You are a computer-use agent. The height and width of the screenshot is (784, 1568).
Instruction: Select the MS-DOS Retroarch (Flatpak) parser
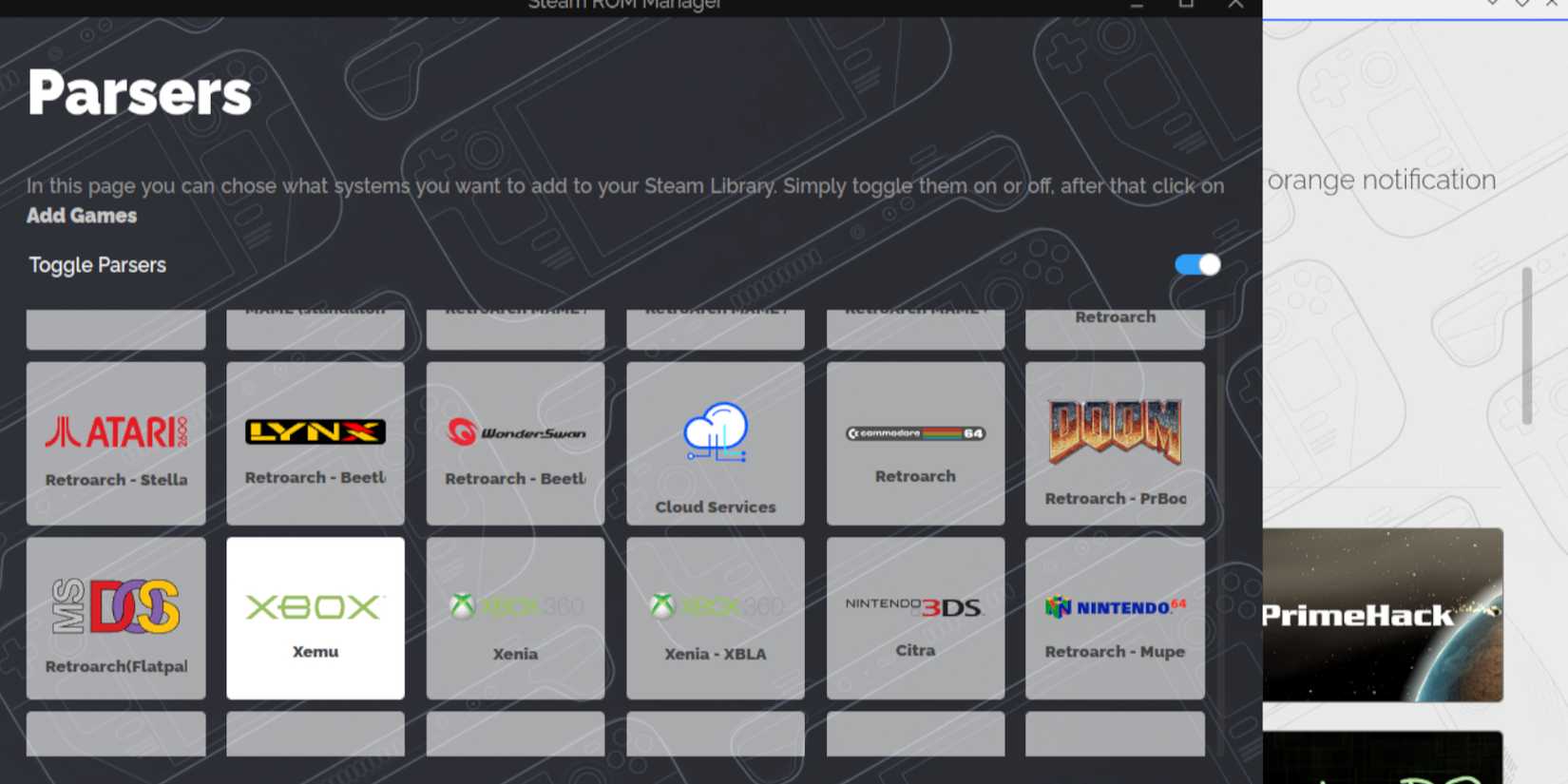(116, 619)
